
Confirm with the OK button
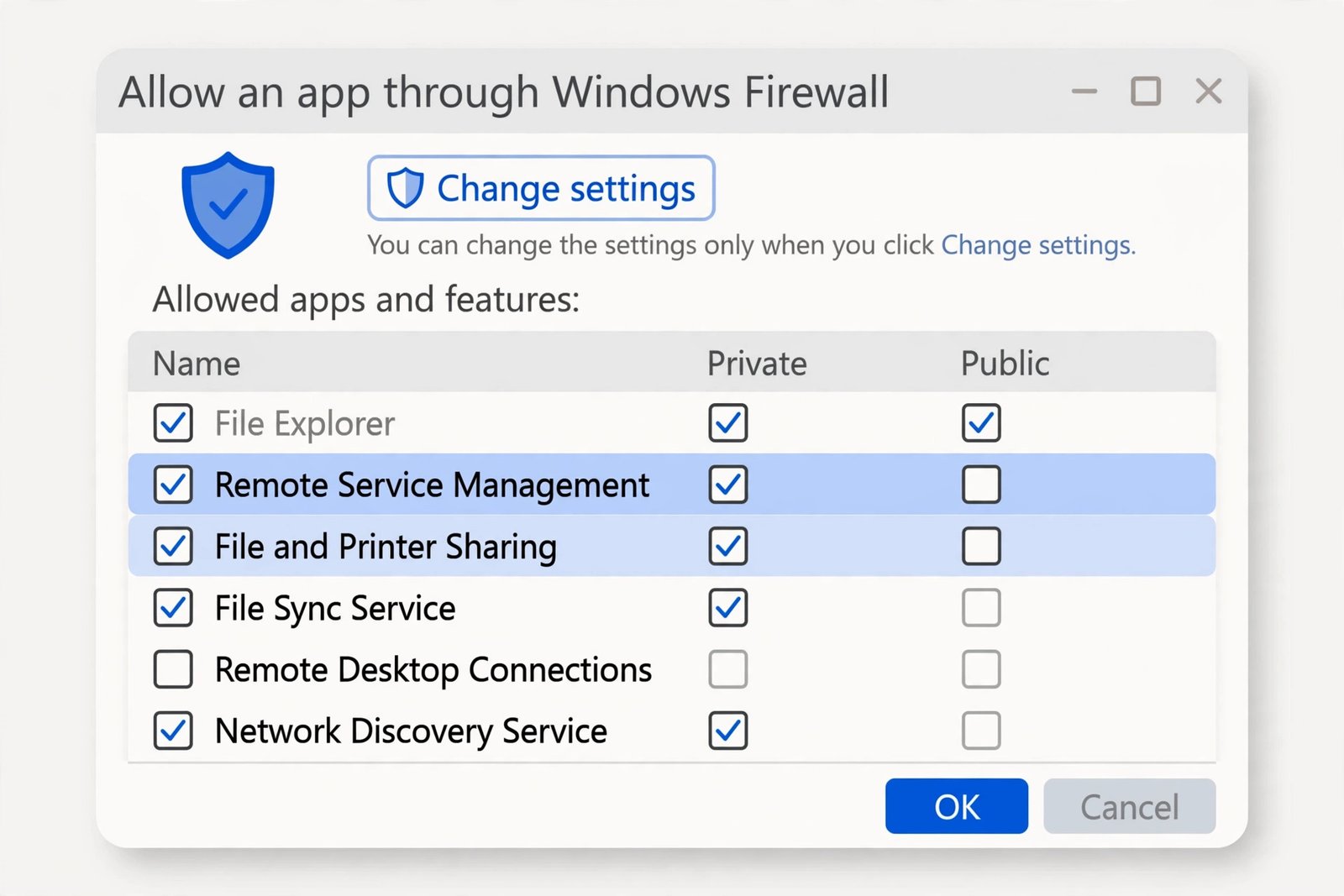[957, 806]
